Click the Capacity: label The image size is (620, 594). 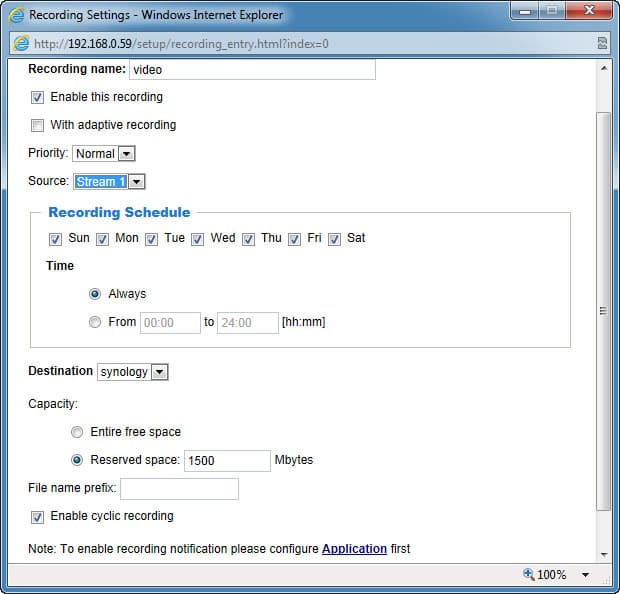tap(53, 404)
